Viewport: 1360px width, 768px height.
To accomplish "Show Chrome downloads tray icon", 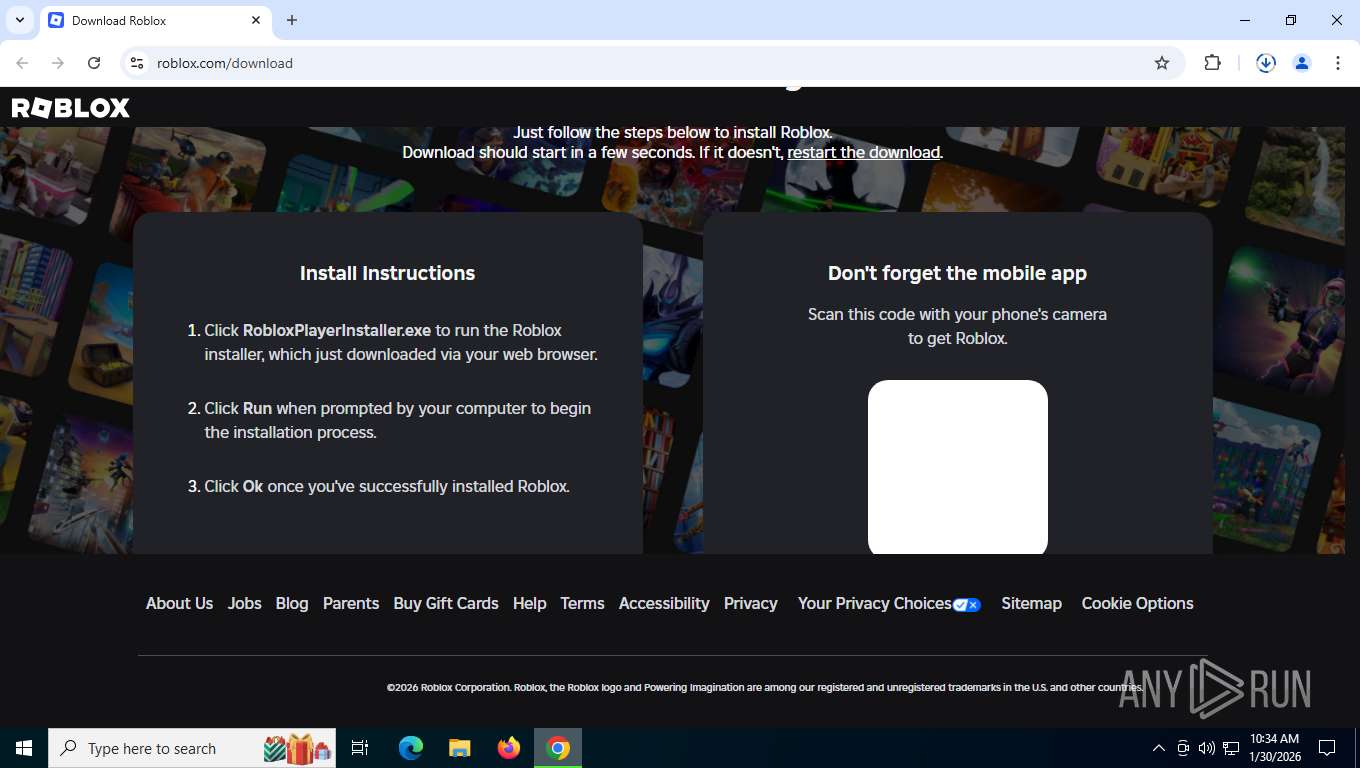I will (x=1266, y=63).
